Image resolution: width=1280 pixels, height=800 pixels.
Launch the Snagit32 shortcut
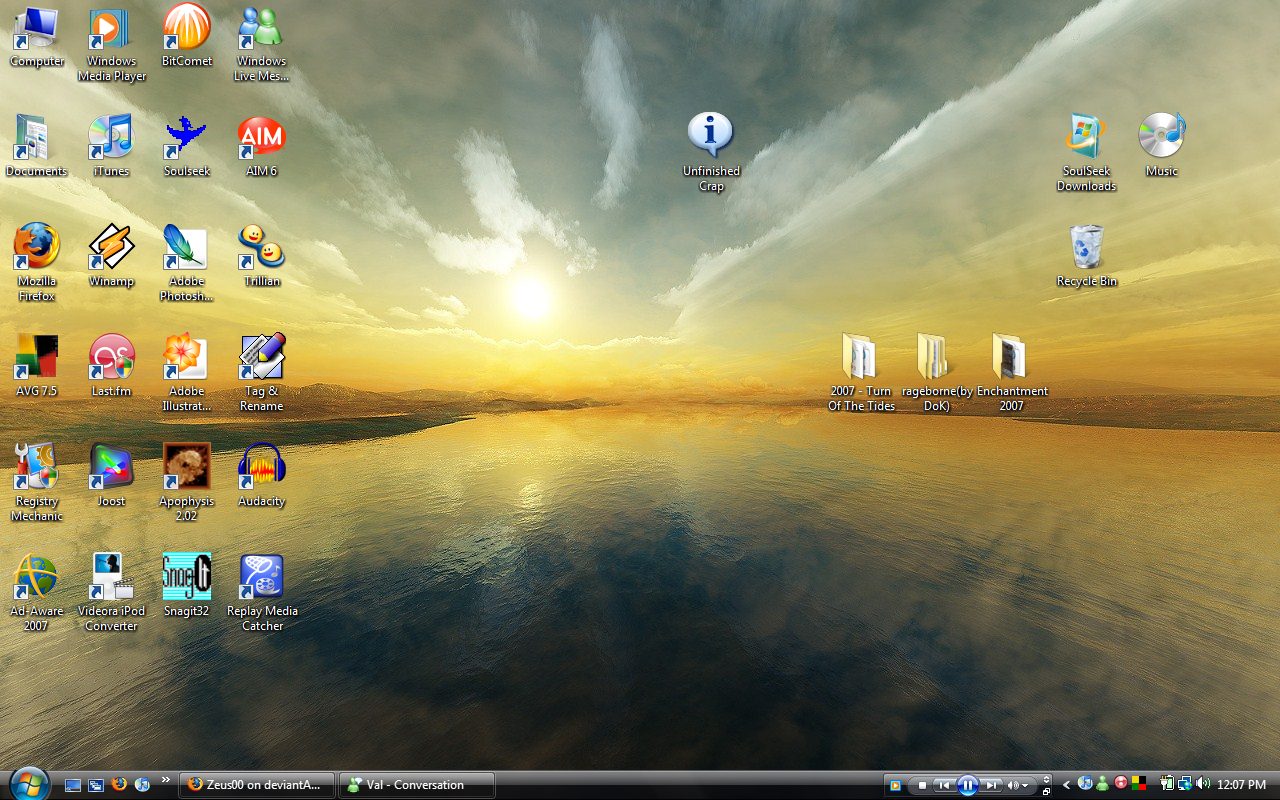click(187, 586)
